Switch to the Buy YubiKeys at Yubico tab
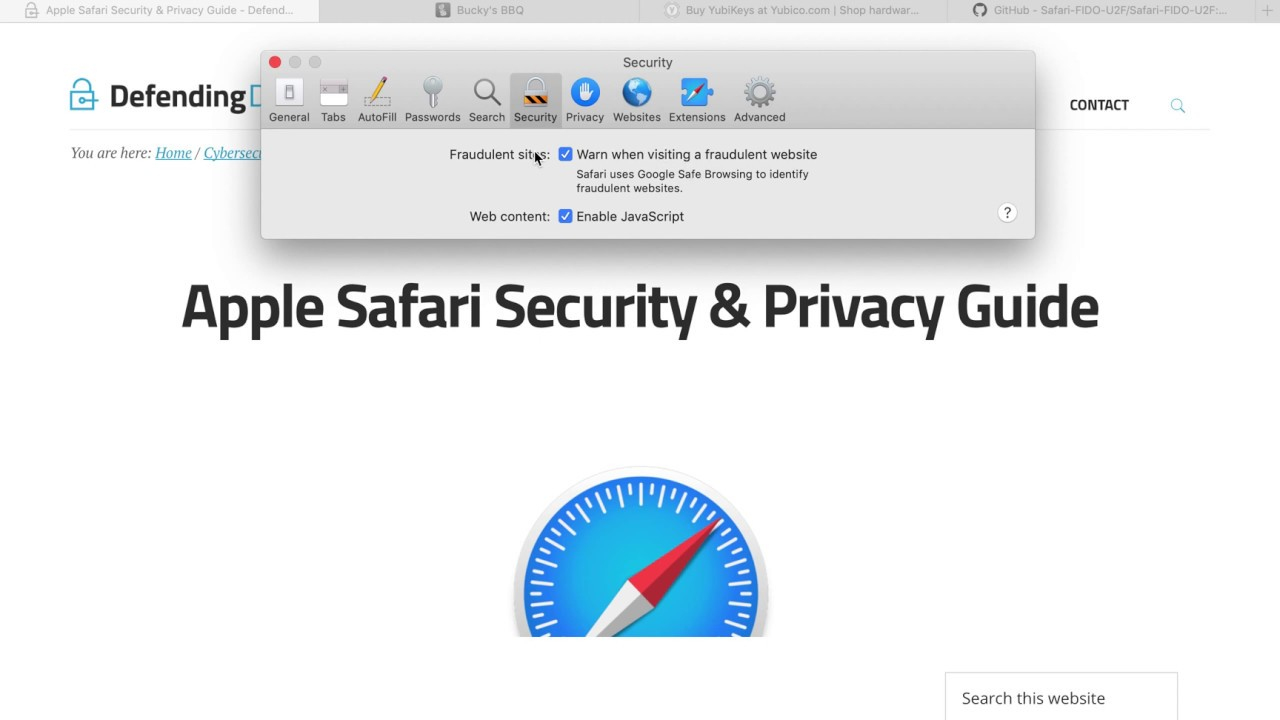The height and width of the screenshot is (720, 1280). coord(793,10)
